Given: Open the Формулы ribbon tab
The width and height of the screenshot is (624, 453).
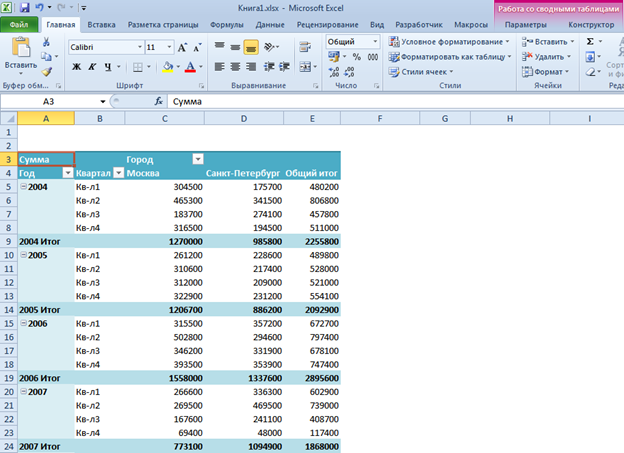Looking at the screenshot, I should 227,23.
